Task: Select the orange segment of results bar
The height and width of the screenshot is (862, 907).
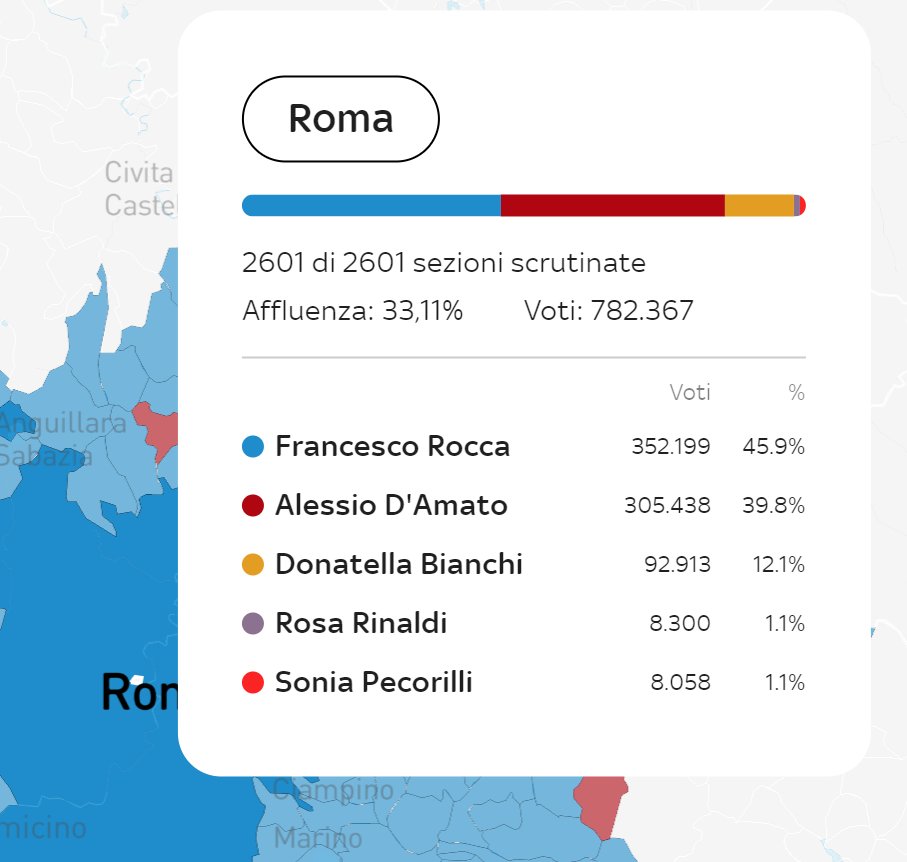Action: [x=758, y=206]
